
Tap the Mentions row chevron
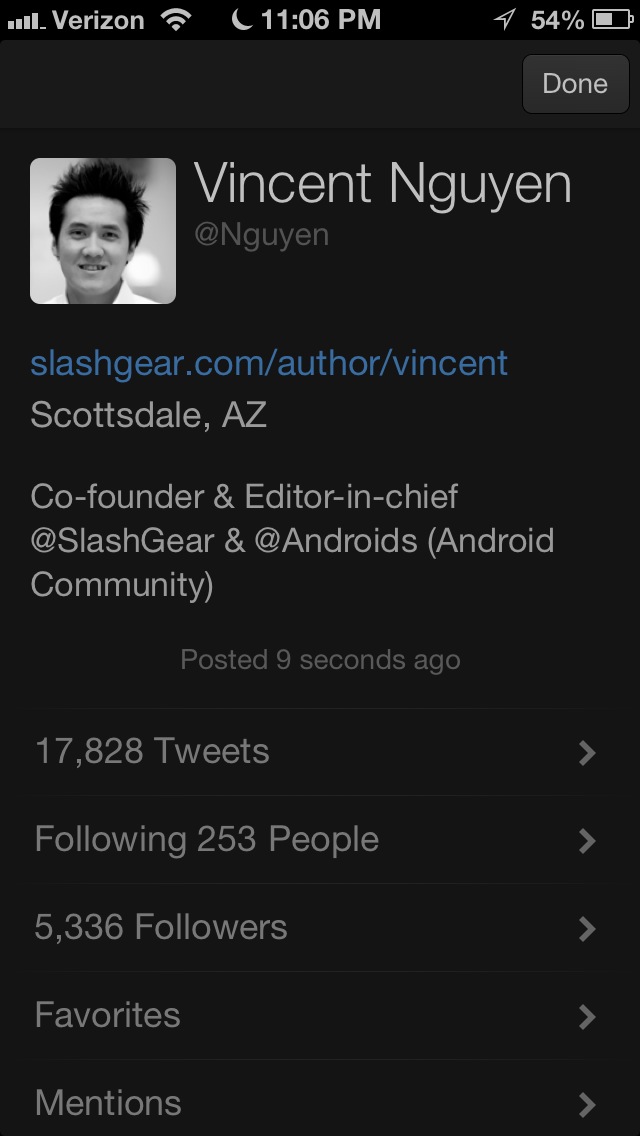(x=587, y=1104)
